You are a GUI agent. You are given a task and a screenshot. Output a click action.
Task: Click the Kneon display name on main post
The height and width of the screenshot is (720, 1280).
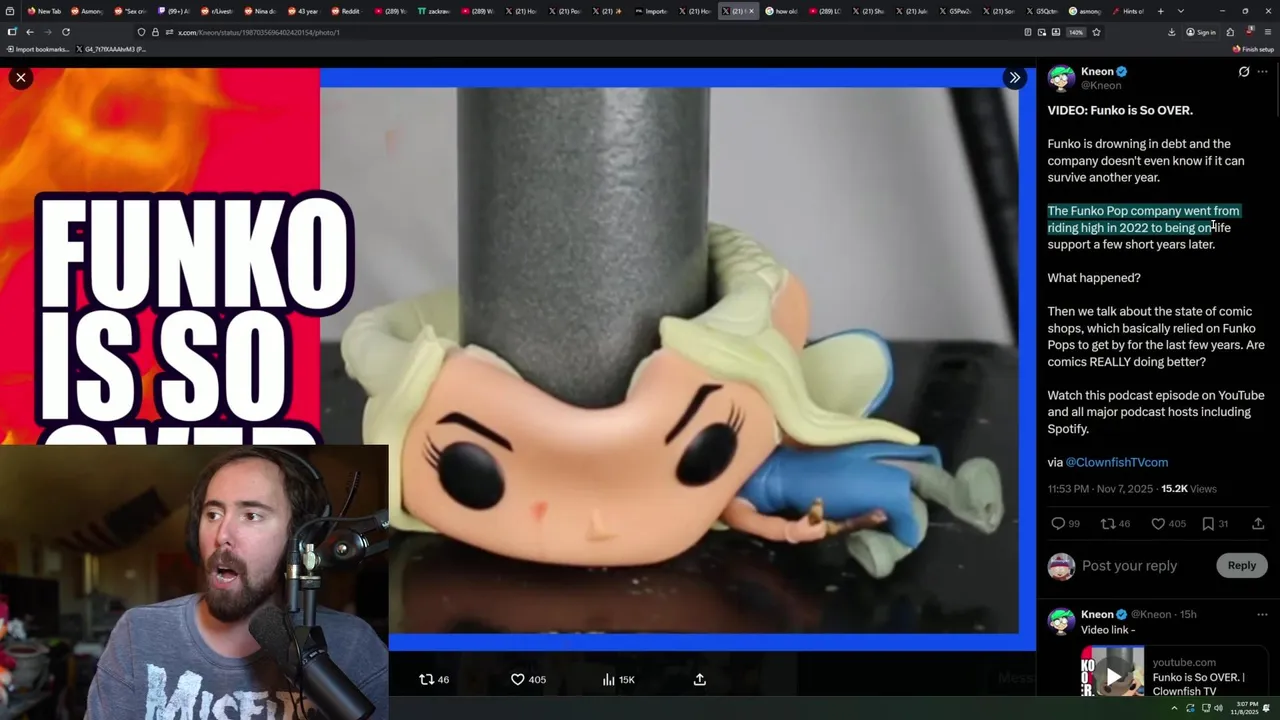click(1097, 71)
